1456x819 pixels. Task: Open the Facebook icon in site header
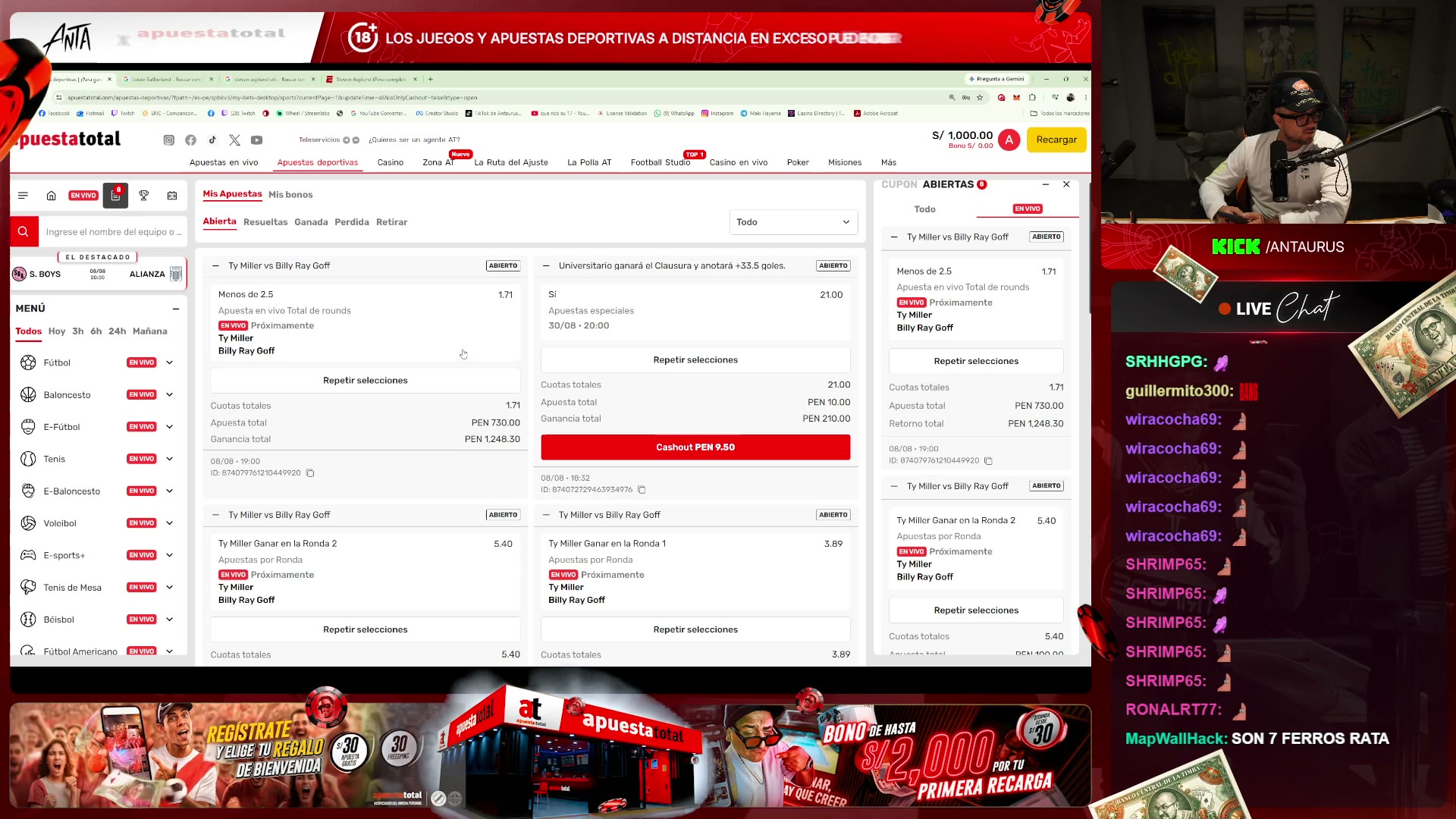coord(190,140)
